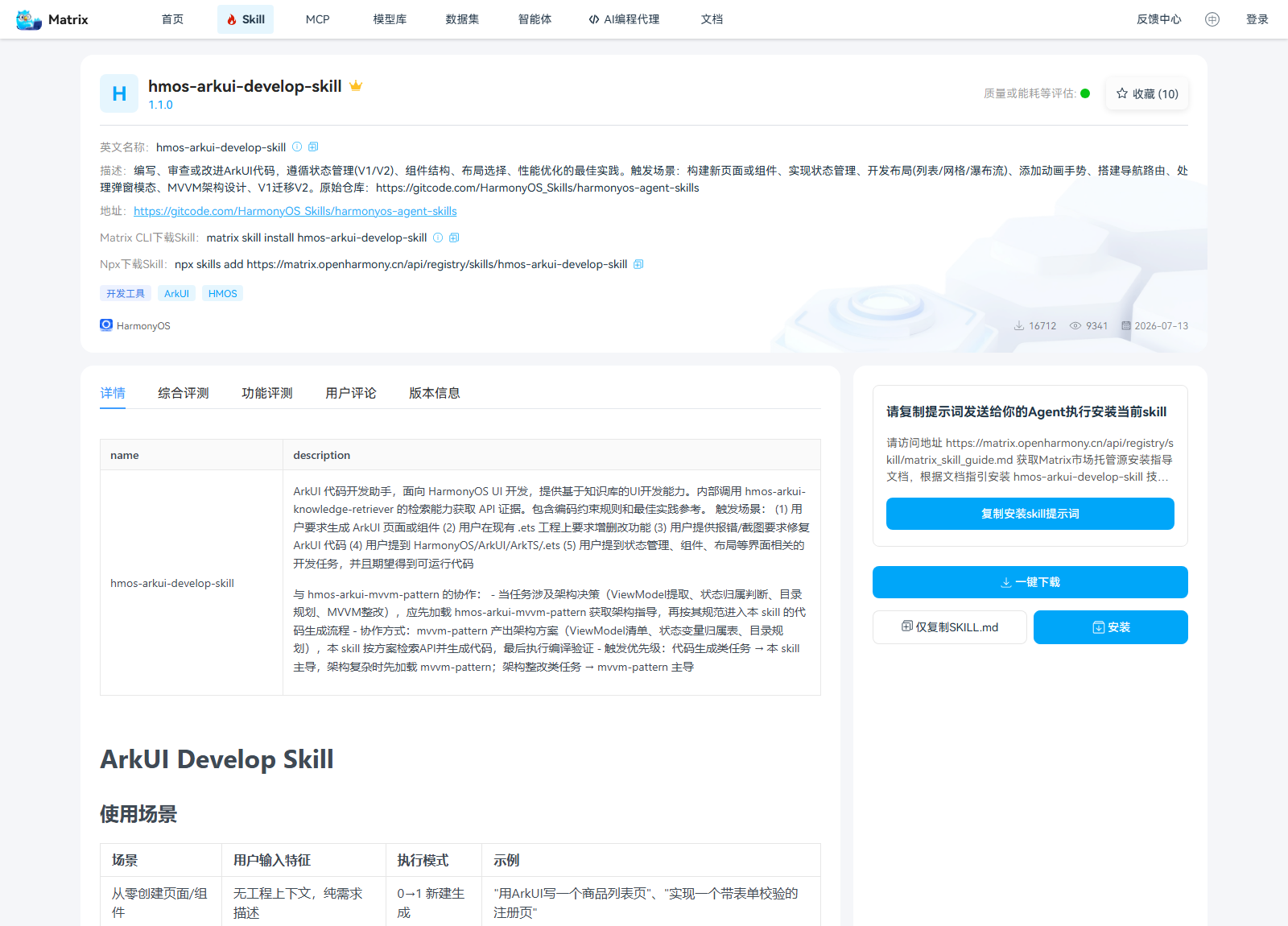The image size is (1288, 926).
Task: Click the ArkUI tag
Action: (x=176, y=294)
